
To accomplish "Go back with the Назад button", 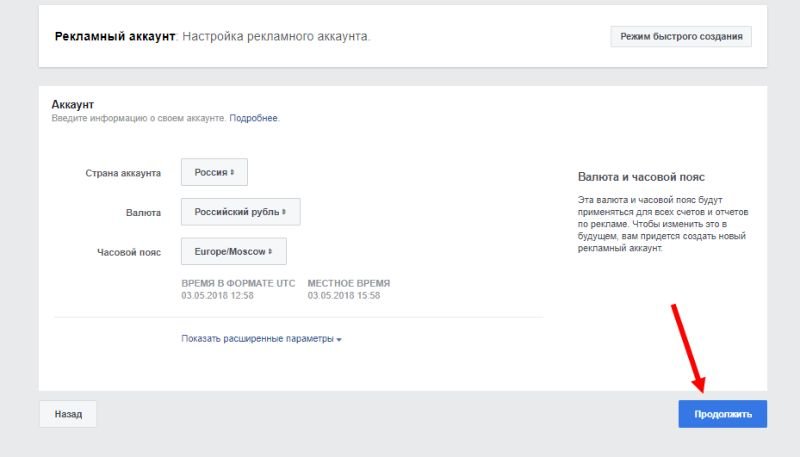I will tap(69, 414).
